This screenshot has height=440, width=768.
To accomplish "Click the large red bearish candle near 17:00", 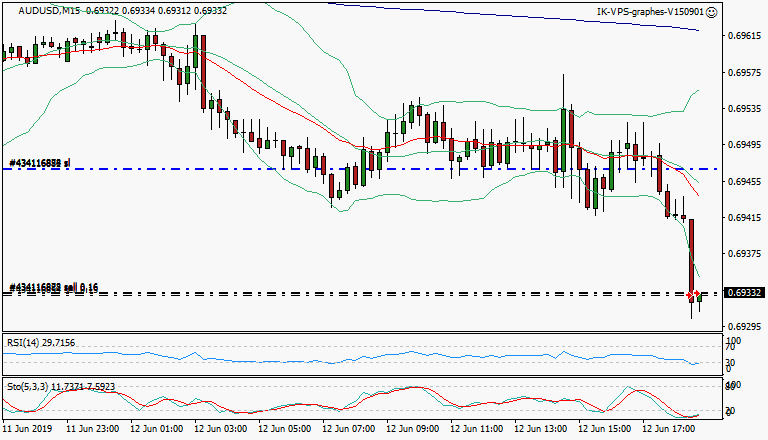I will (692, 260).
